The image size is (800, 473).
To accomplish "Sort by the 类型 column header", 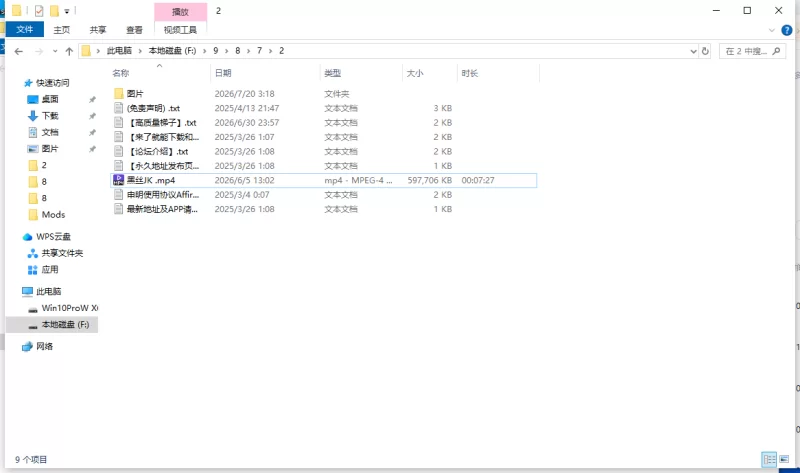I will [x=333, y=73].
